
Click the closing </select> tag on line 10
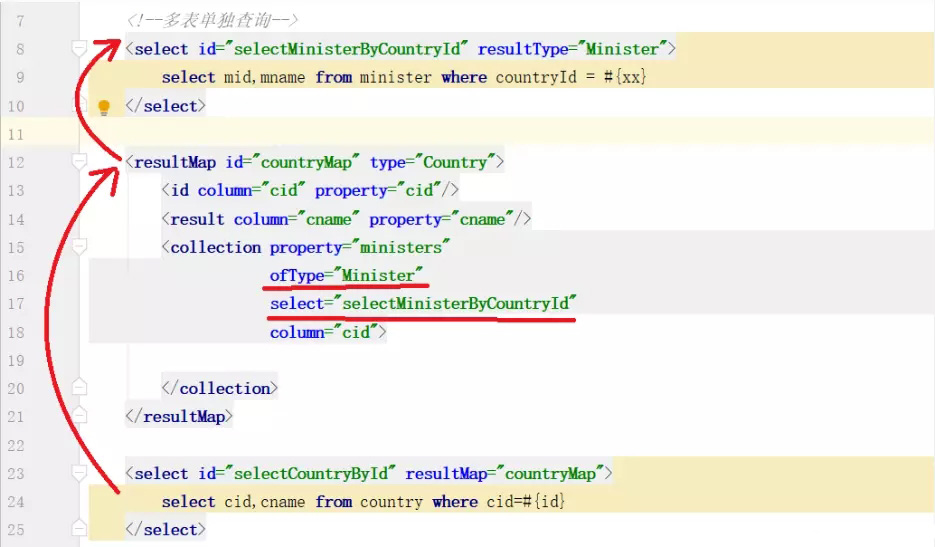[165, 106]
